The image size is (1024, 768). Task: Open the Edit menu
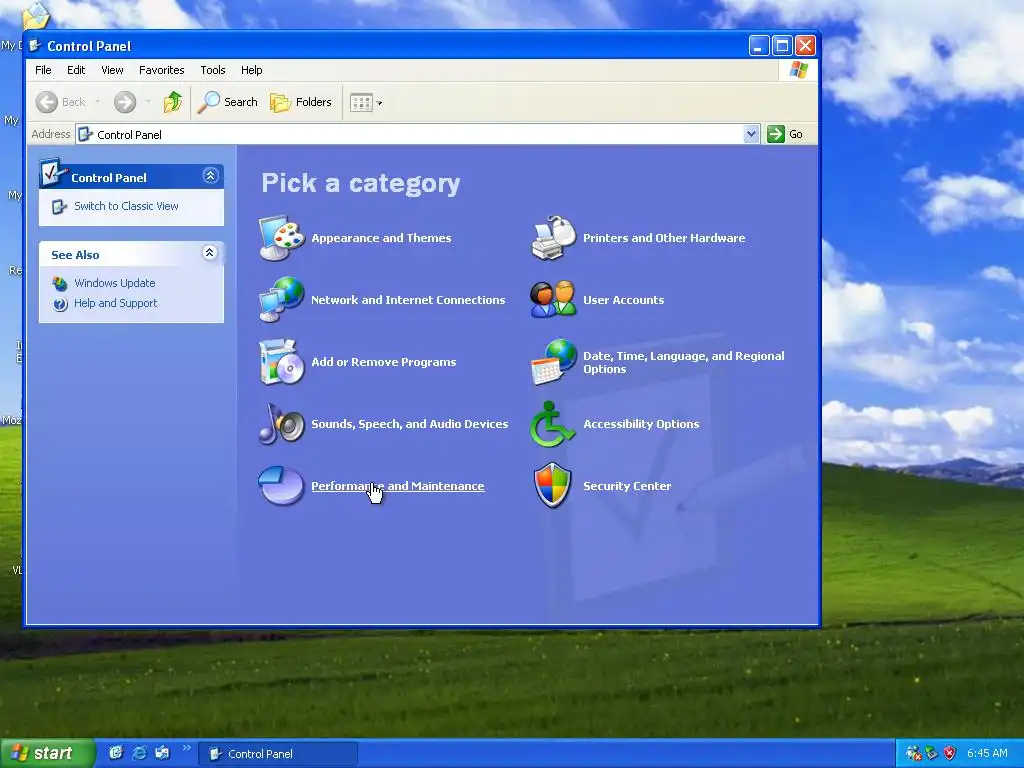pos(76,70)
